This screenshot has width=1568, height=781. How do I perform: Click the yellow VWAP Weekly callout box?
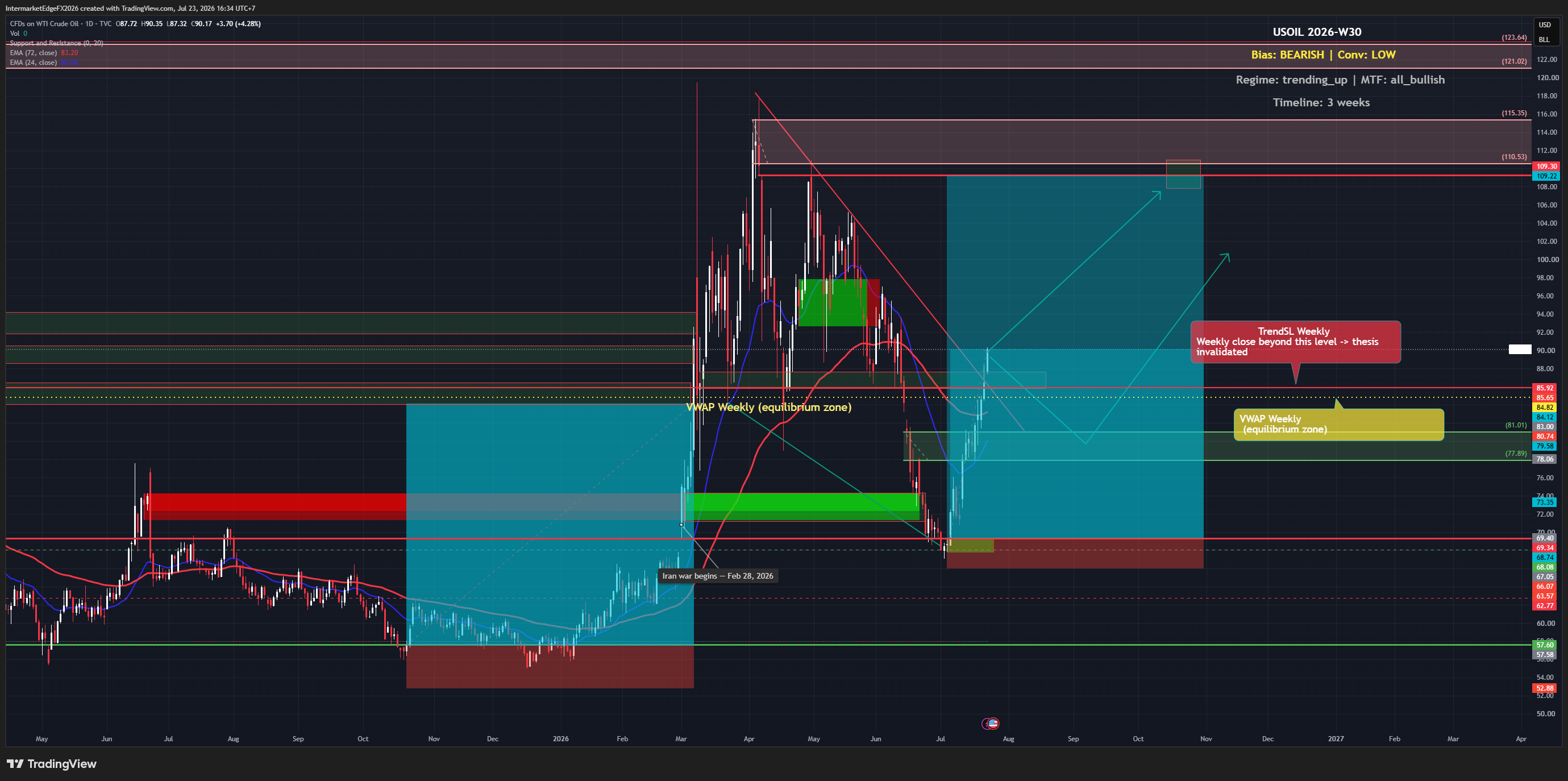1338,424
